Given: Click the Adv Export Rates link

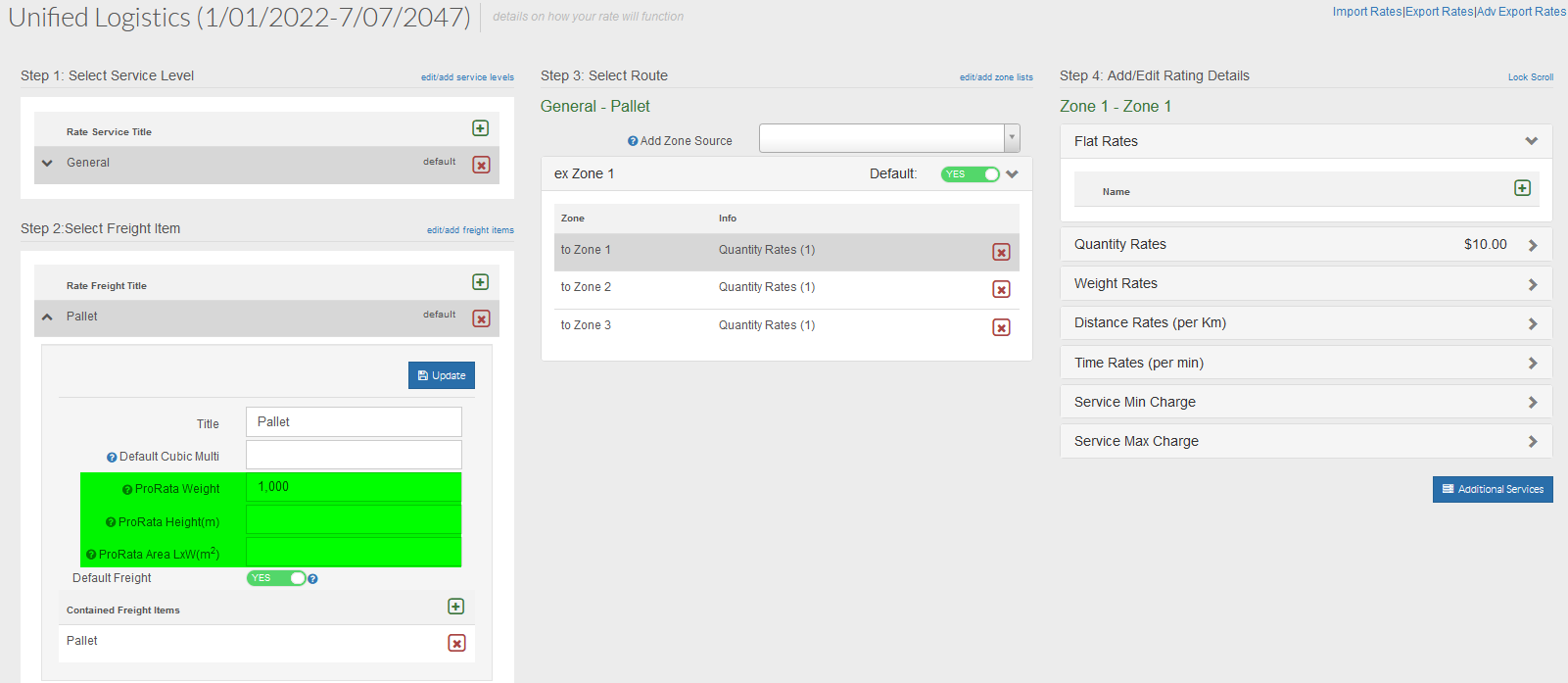Looking at the screenshot, I should [1522, 12].
